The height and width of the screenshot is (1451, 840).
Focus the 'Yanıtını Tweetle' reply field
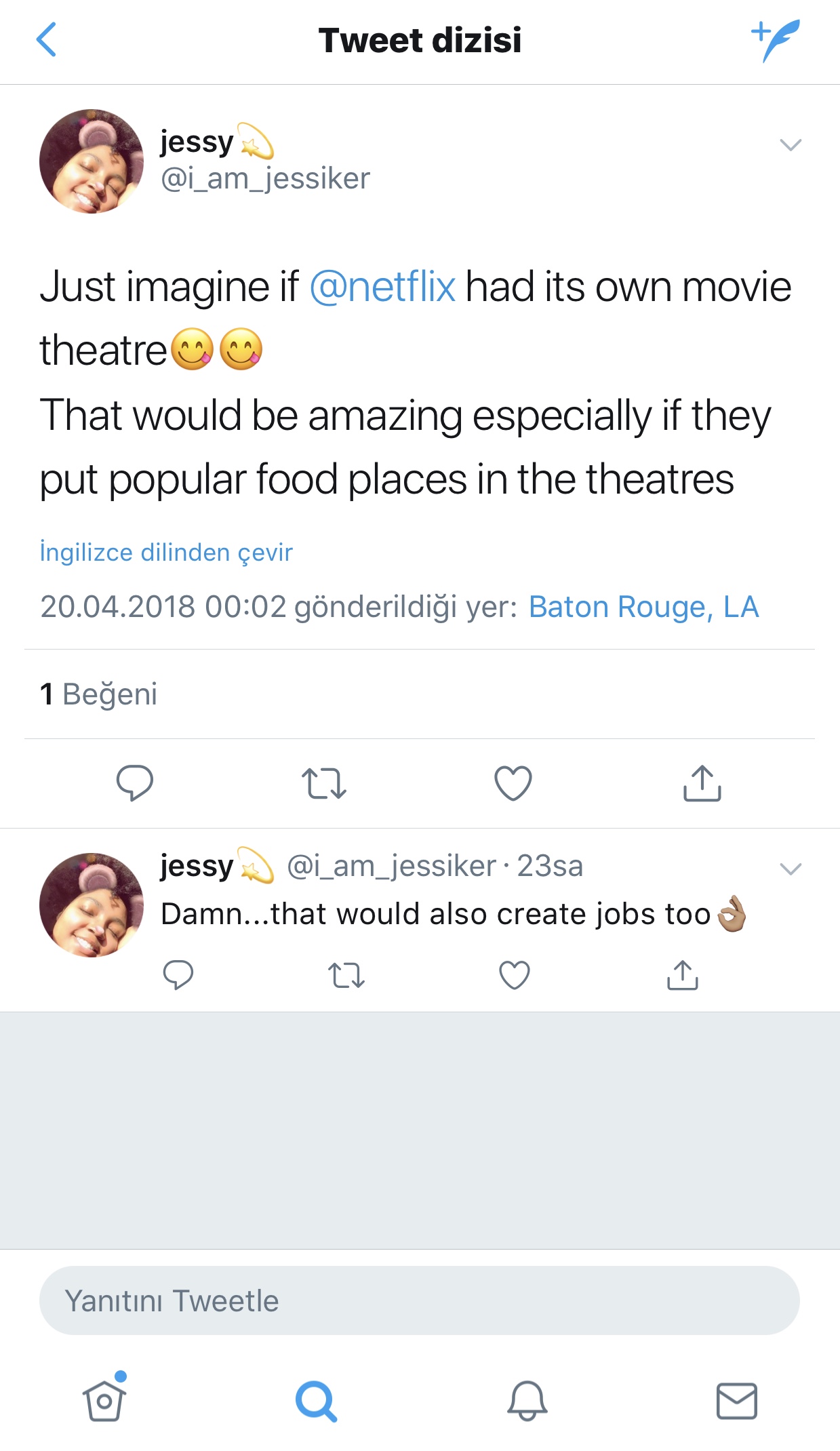420,1300
